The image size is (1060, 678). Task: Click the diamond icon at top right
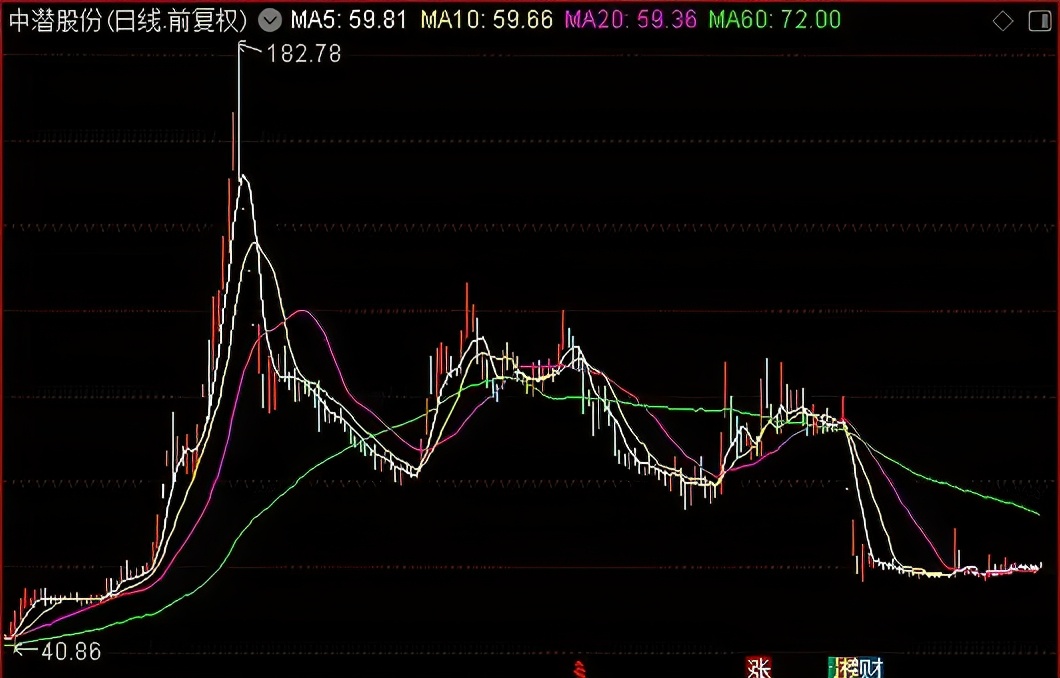[x=1003, y=20]
